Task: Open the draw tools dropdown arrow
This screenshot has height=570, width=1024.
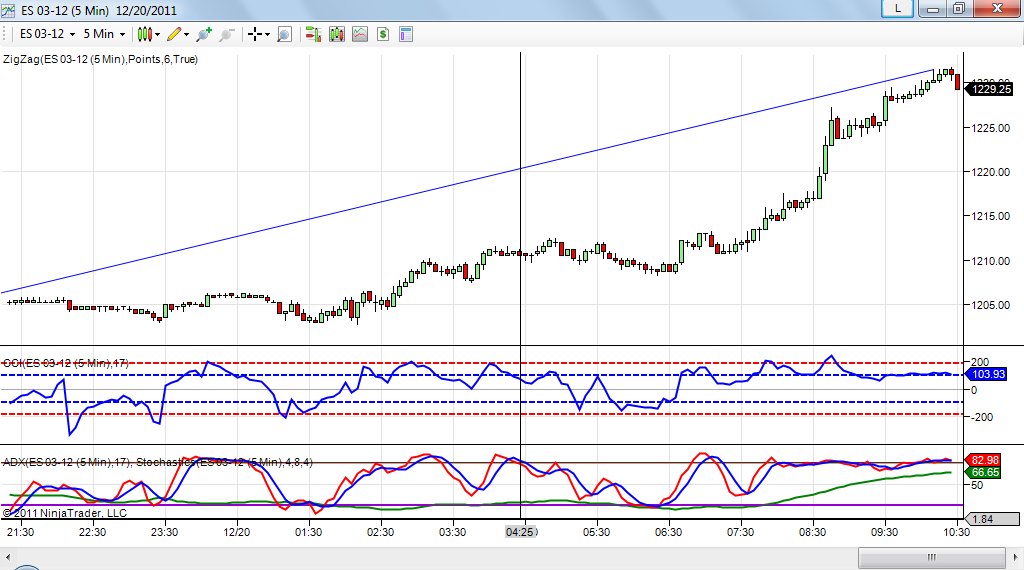Action: [x=186, y=35]
